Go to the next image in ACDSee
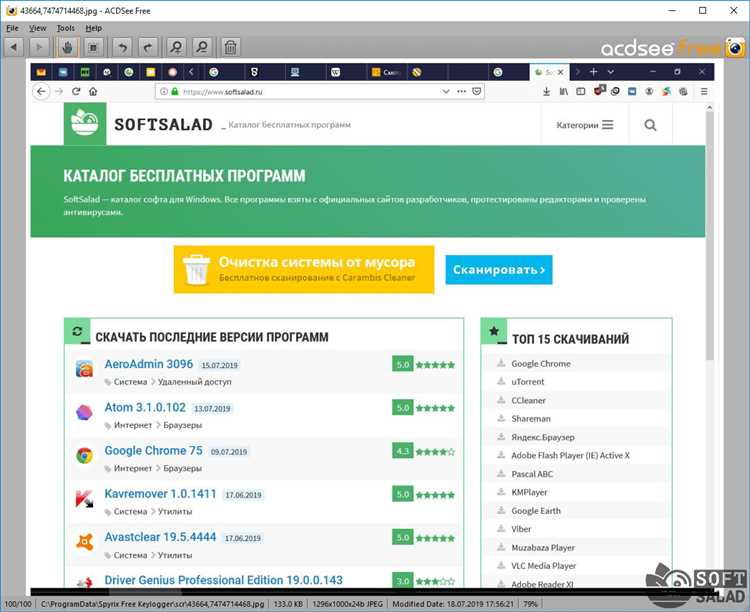The height and width of the screenshot is (612, 750). (x=39, y=47)
